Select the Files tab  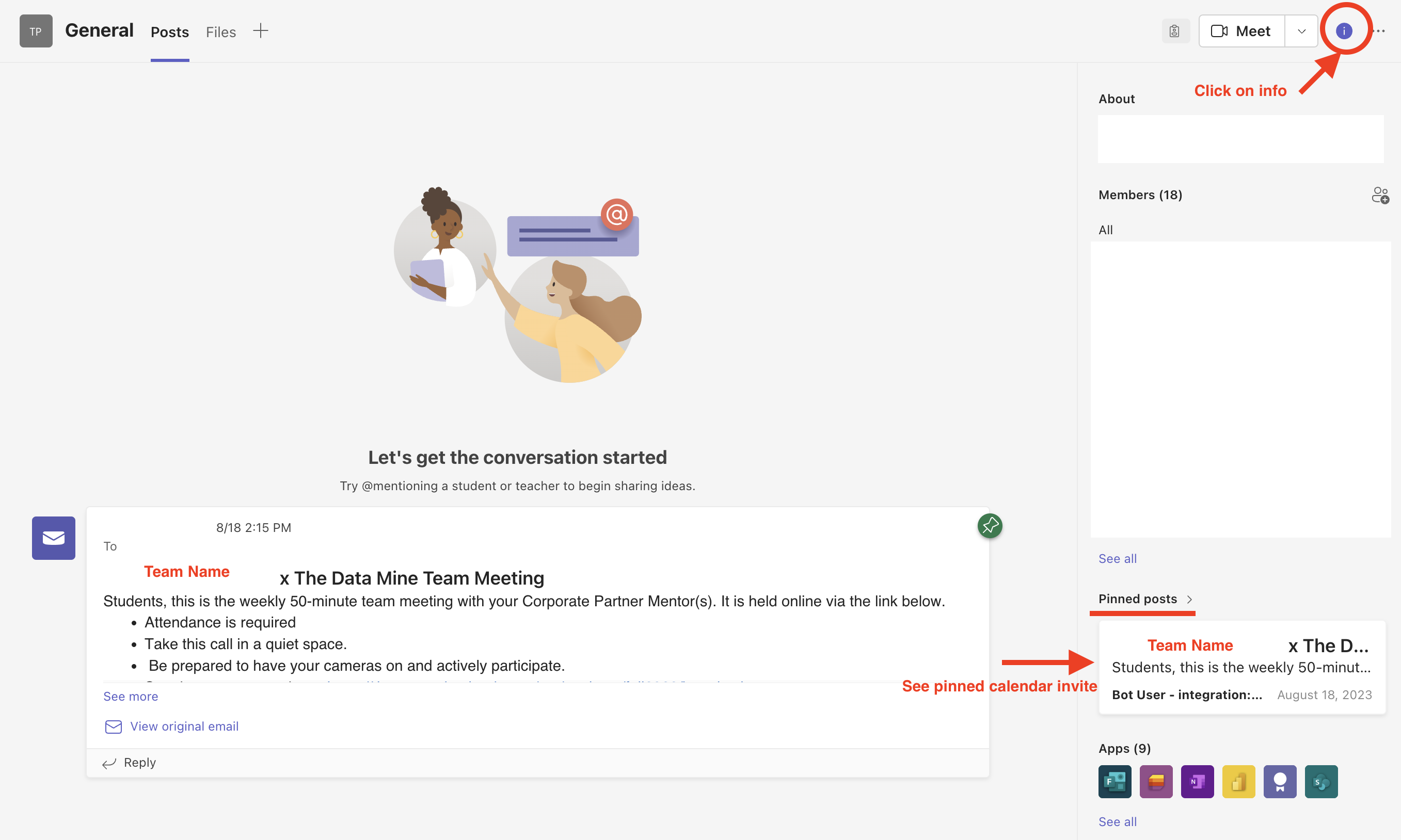221,31
